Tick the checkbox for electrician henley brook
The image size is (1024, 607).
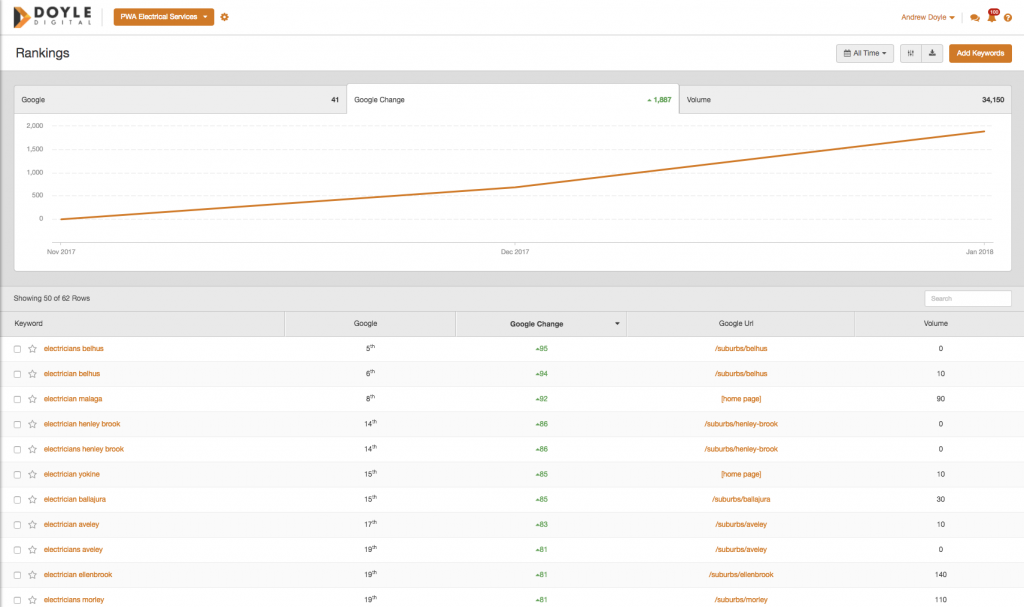[x=17, y=424]
